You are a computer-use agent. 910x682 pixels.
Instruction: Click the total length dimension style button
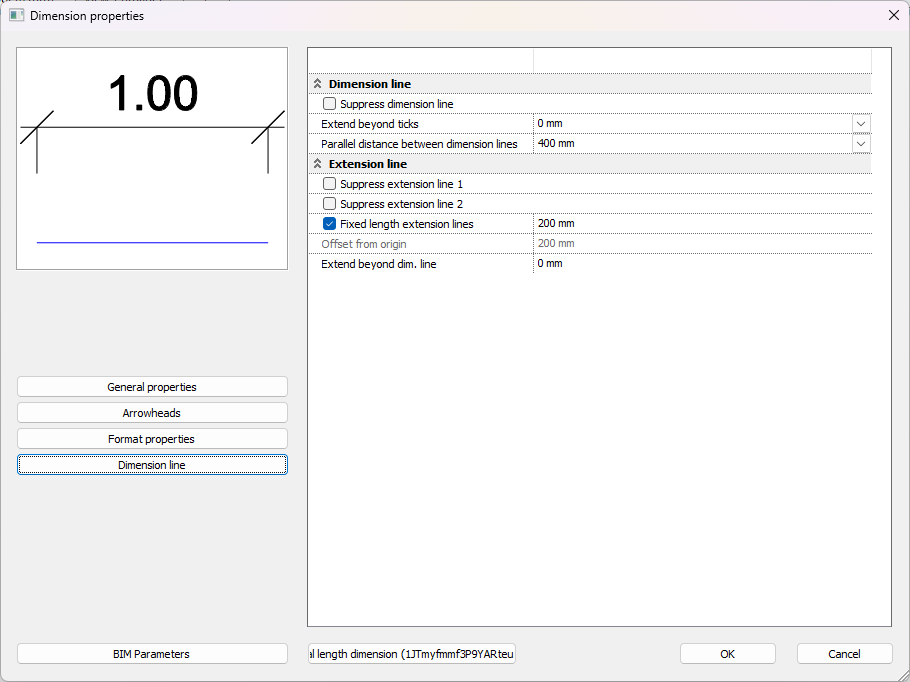point(411,654)
